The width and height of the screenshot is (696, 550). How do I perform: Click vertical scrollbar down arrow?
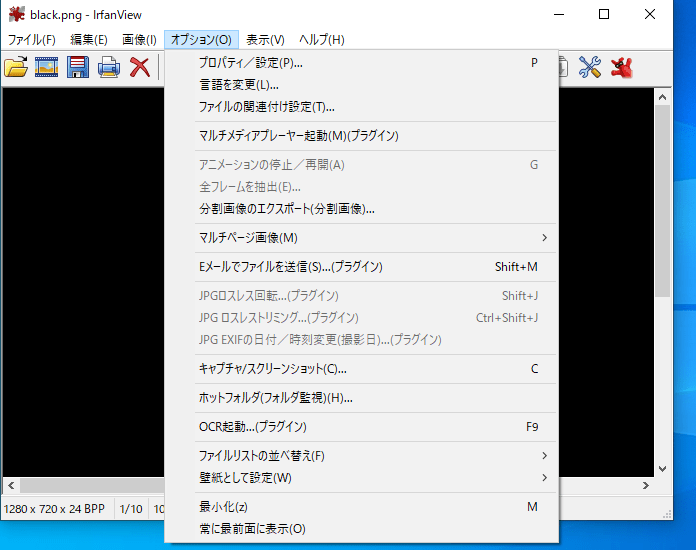coord(663,469)
